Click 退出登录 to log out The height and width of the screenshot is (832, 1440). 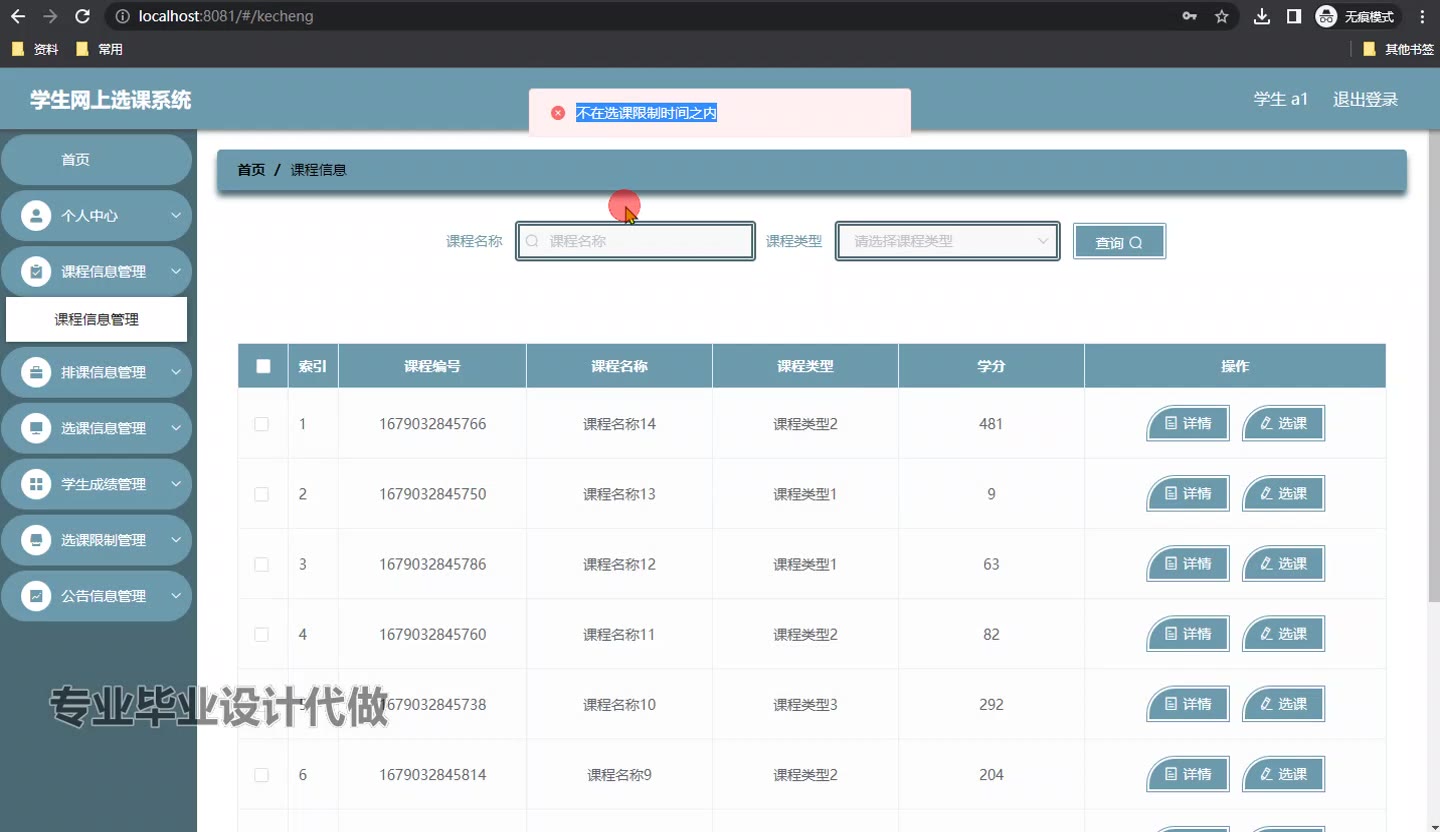click(1365, 99)
